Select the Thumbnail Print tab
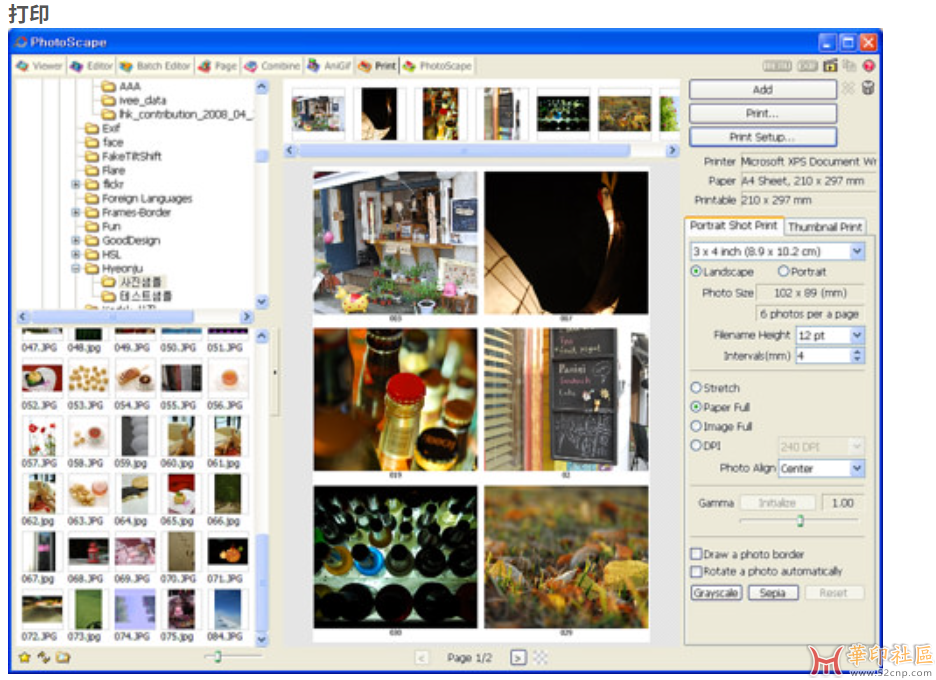The image size is (936, 680). (825, 227)
